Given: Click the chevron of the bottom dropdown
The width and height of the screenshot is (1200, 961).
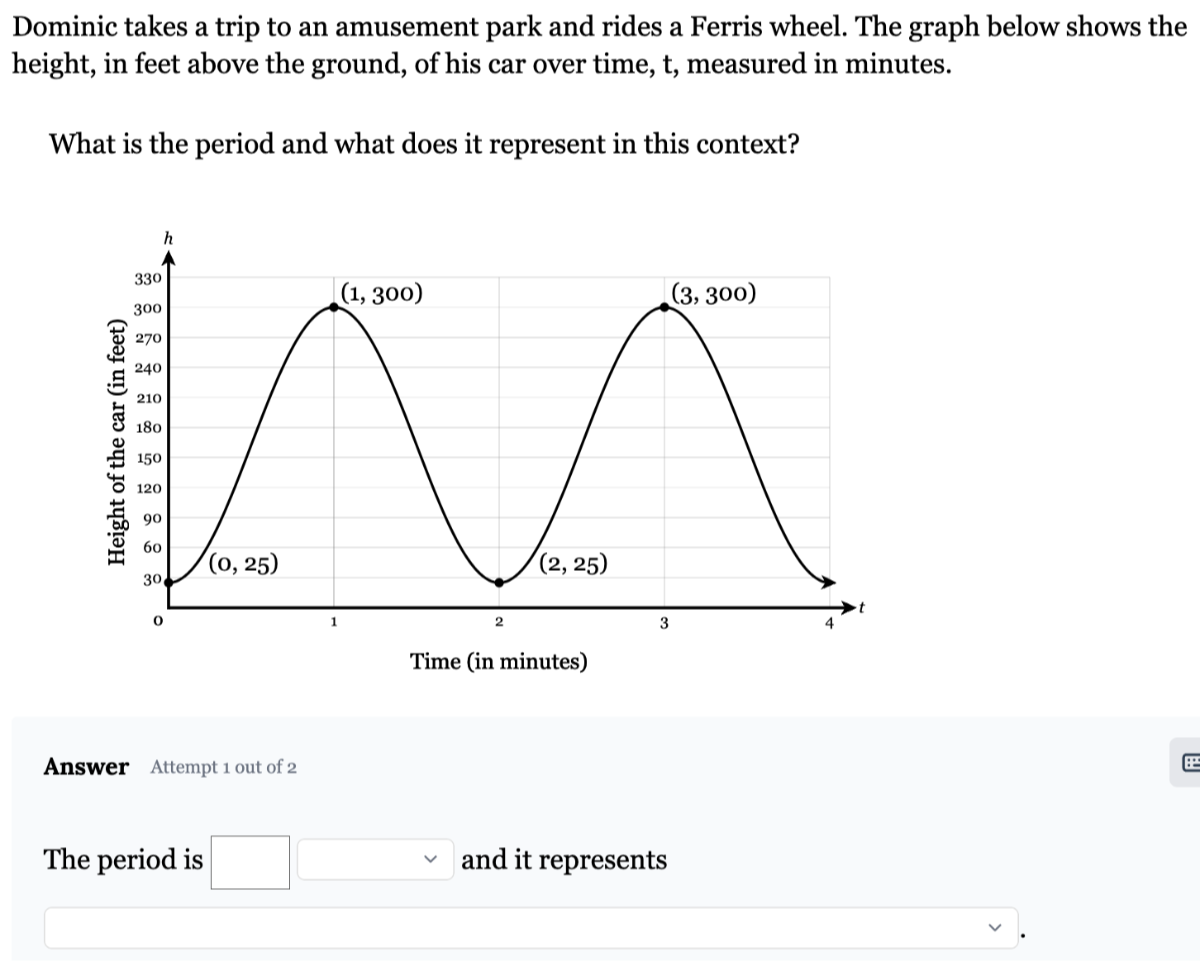Looking at the screenshot, I should pos(994,928).
